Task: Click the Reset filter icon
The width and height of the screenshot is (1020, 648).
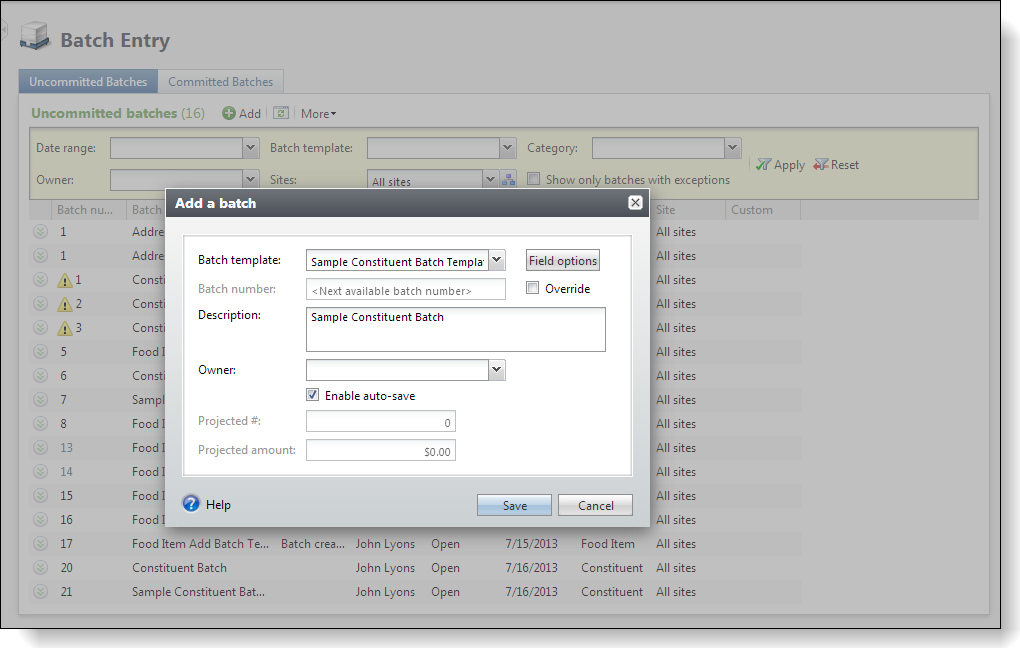Action: tap(821, 165)
